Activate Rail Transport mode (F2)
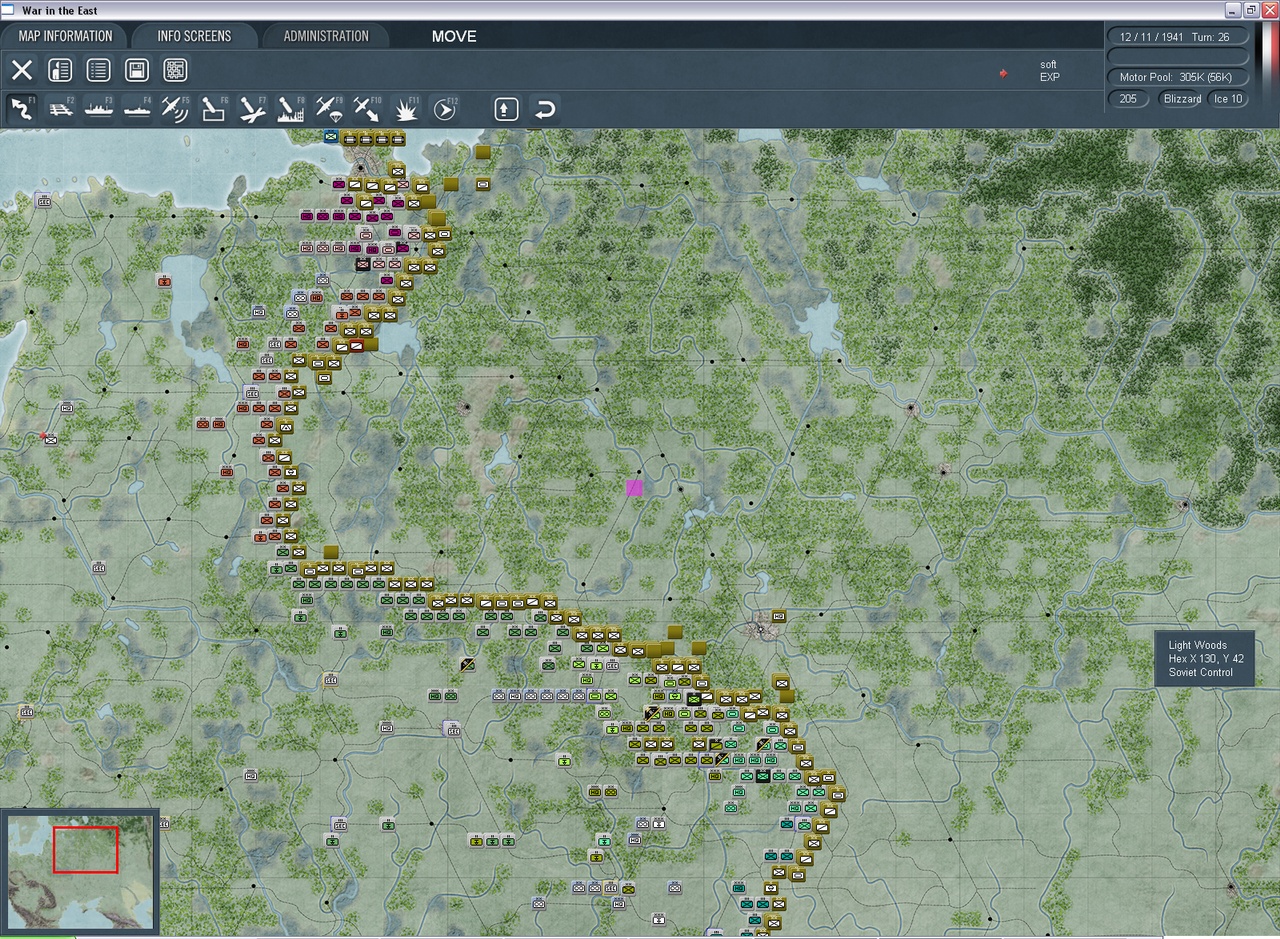1280x939 pixels. 60,108
